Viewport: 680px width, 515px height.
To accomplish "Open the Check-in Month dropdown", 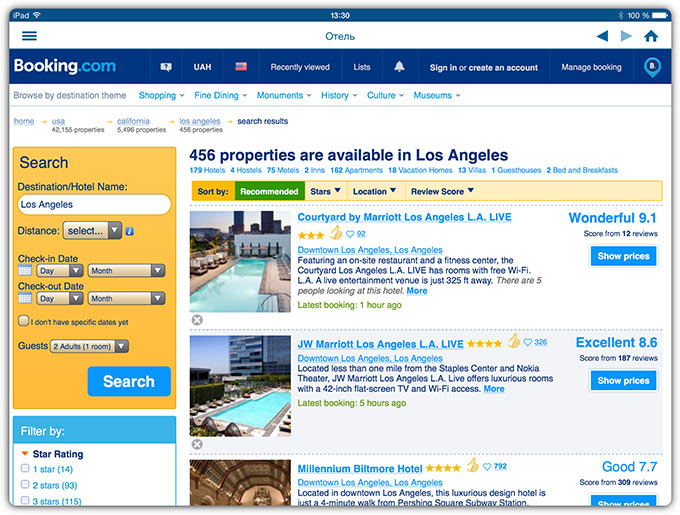I will pos(126,271).
